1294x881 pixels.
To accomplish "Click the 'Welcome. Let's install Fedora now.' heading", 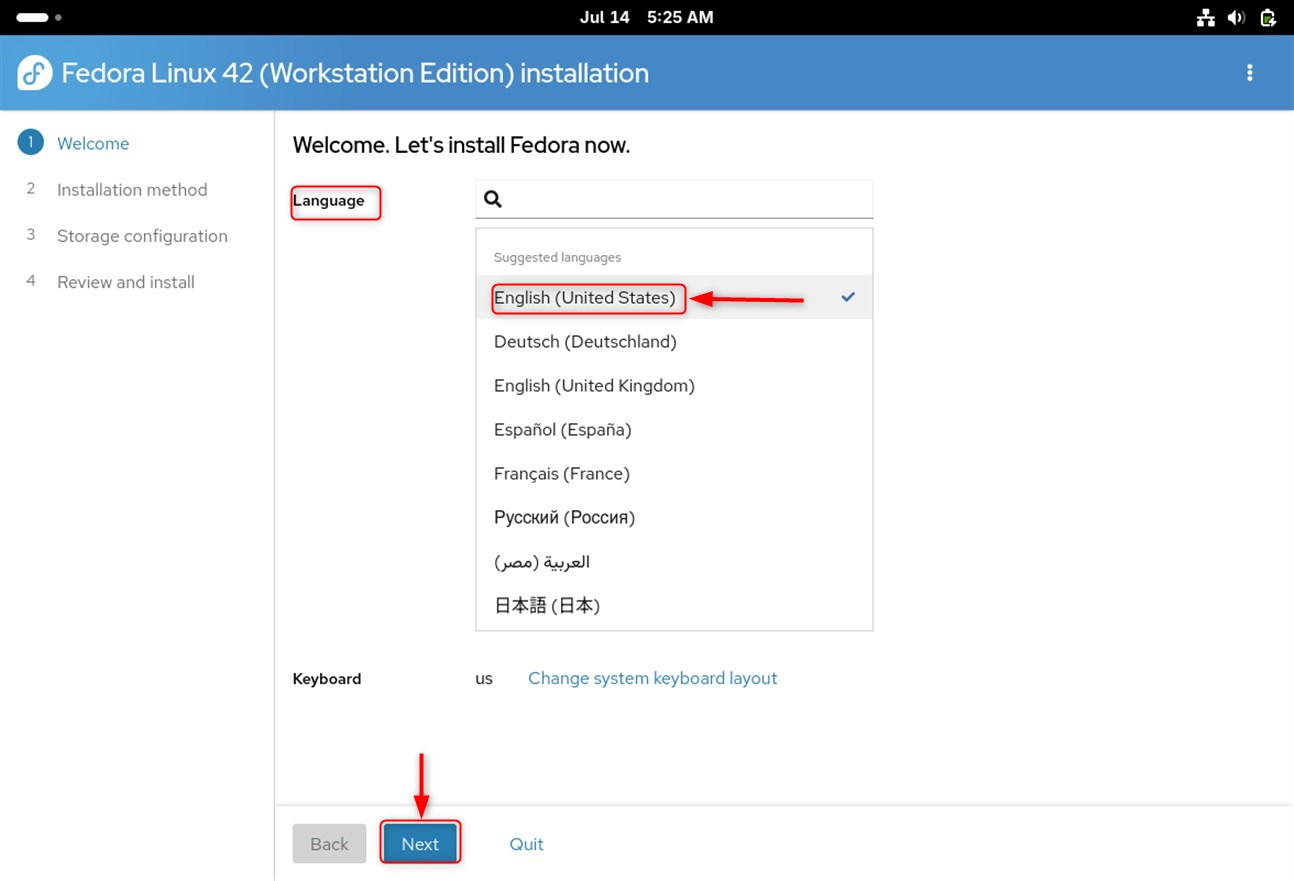I will tap(461, 145).
